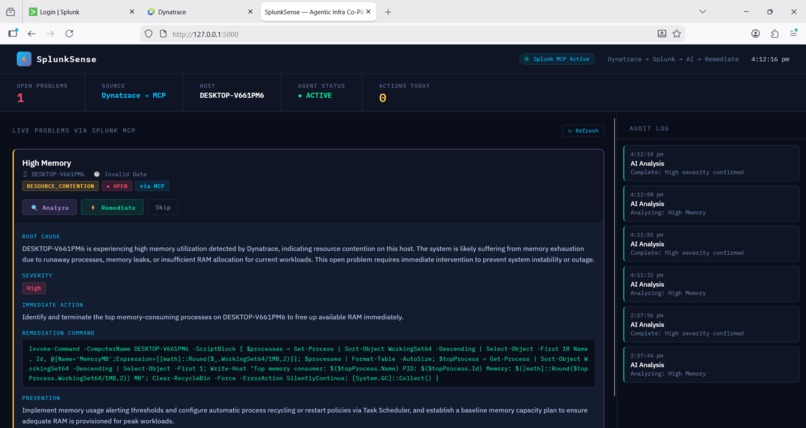
Task: Open the Firefox account icon
Action: tap(755, 34)
